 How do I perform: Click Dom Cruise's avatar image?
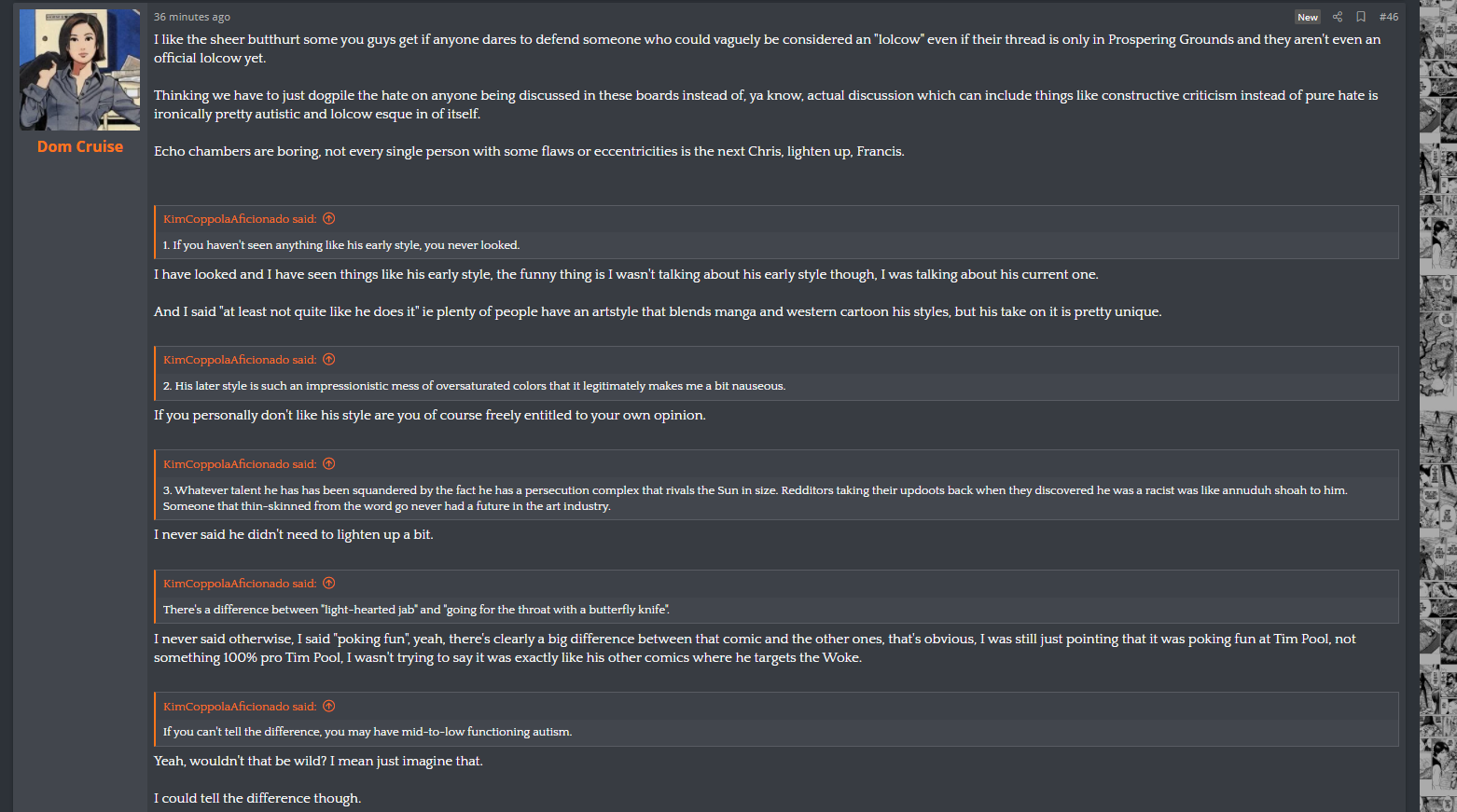point(80,70)
